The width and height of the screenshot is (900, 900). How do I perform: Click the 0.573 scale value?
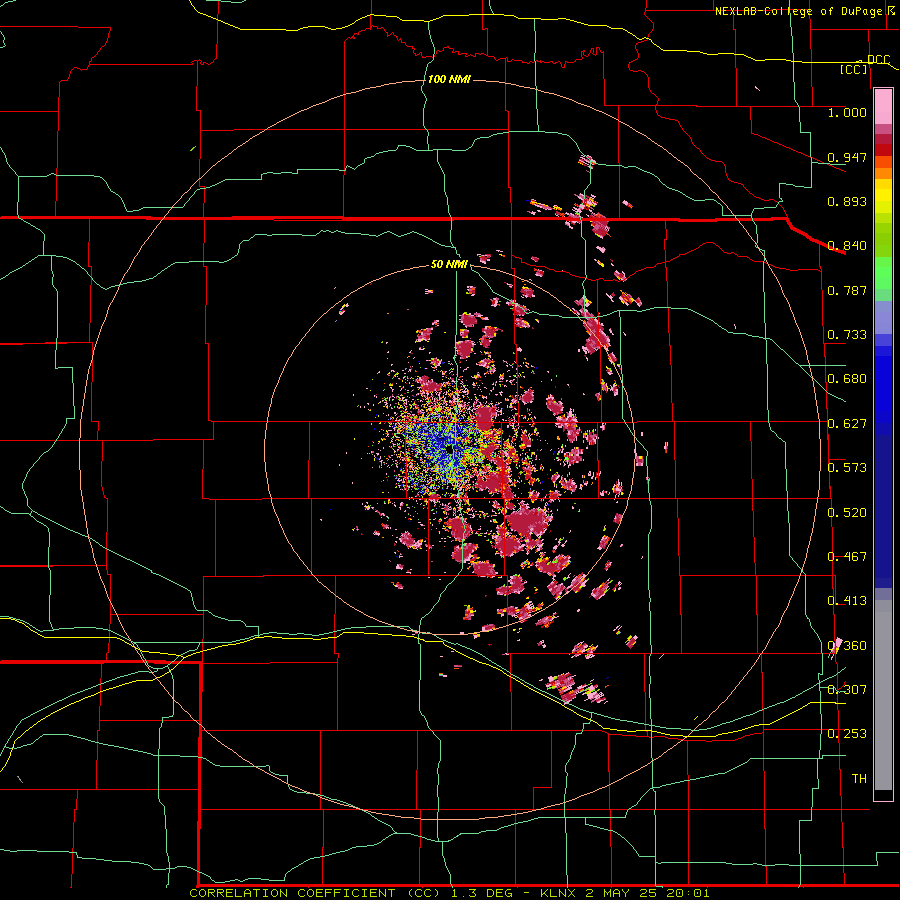pos(847,468)
